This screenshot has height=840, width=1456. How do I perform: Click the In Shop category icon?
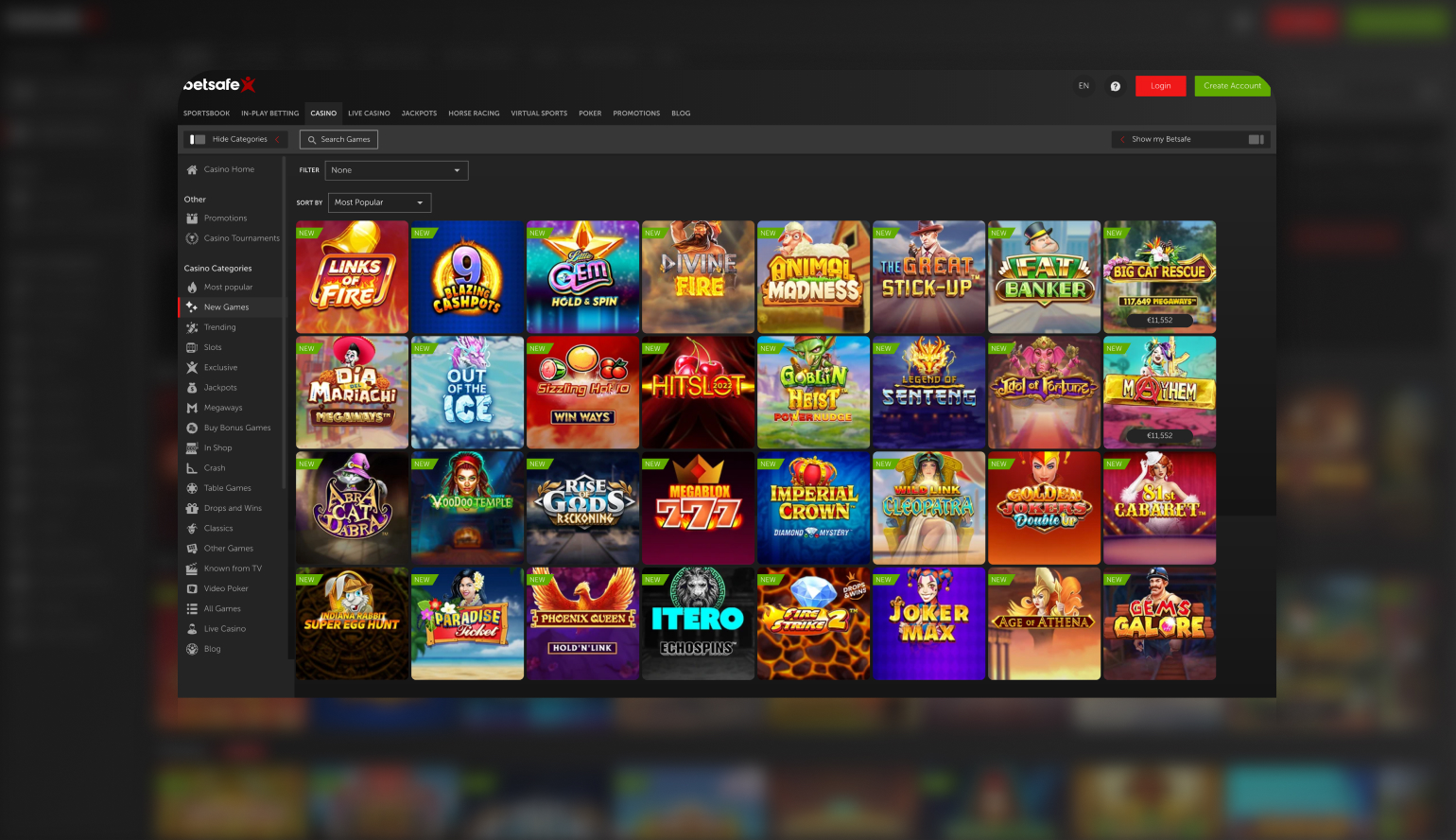192,448
